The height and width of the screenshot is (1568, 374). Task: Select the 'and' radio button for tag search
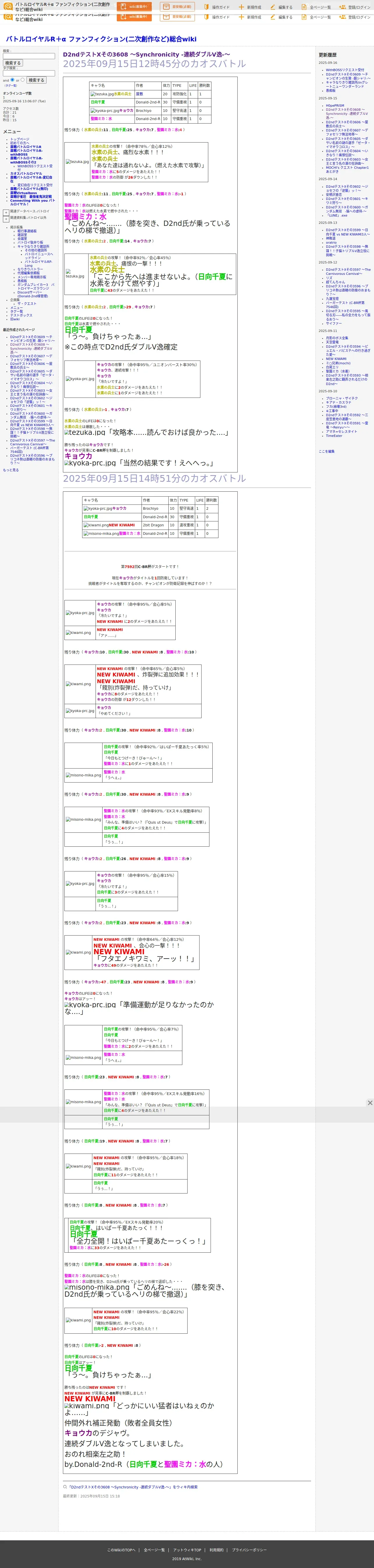(x=13, y=80)
